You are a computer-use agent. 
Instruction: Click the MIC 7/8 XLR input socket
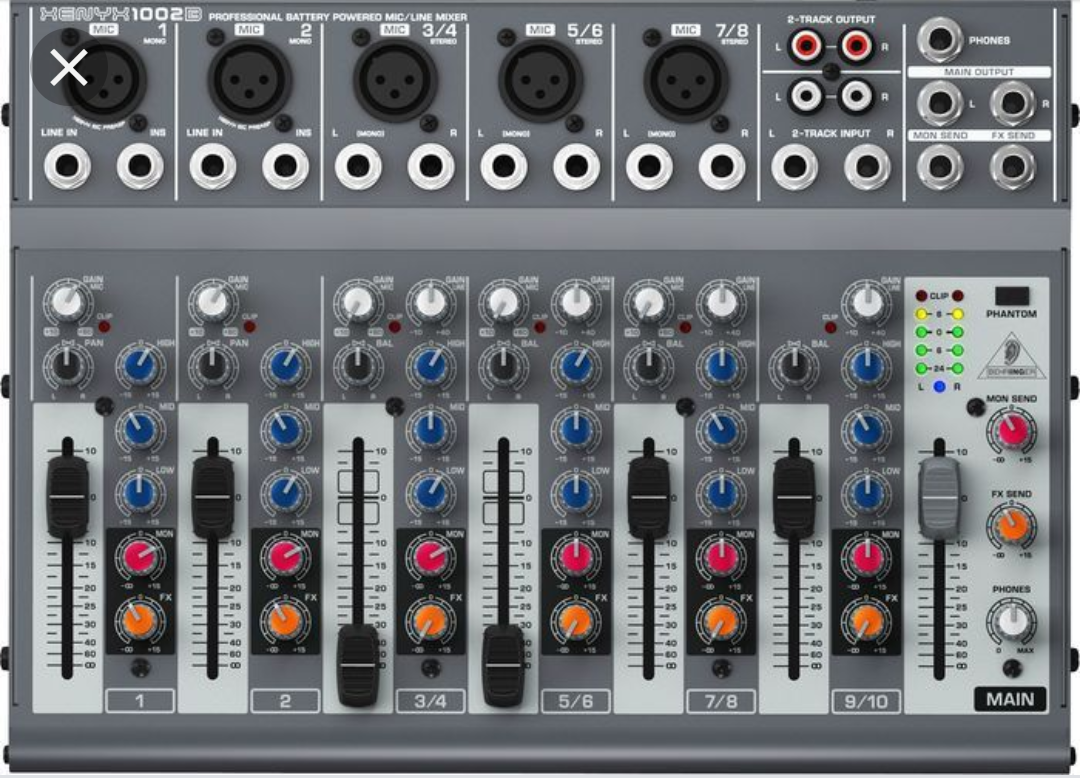(686, 81)
